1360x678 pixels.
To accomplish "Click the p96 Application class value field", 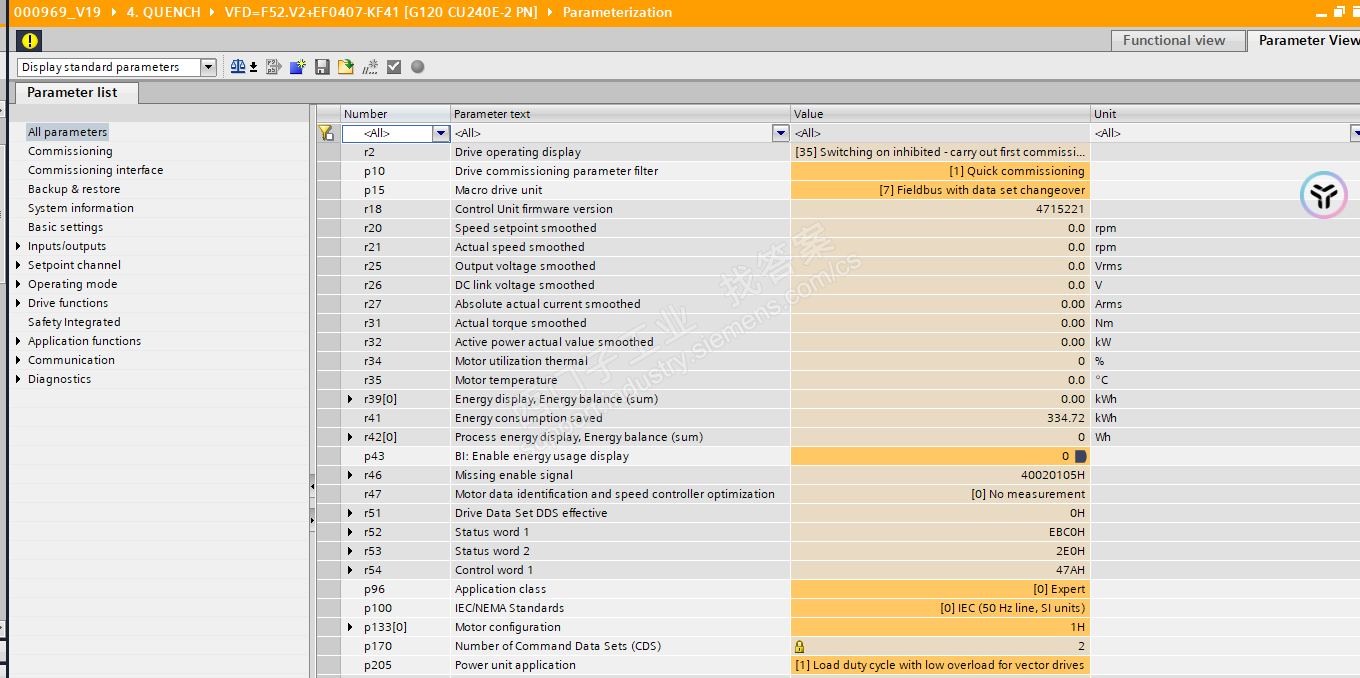I will coord(940,589).
